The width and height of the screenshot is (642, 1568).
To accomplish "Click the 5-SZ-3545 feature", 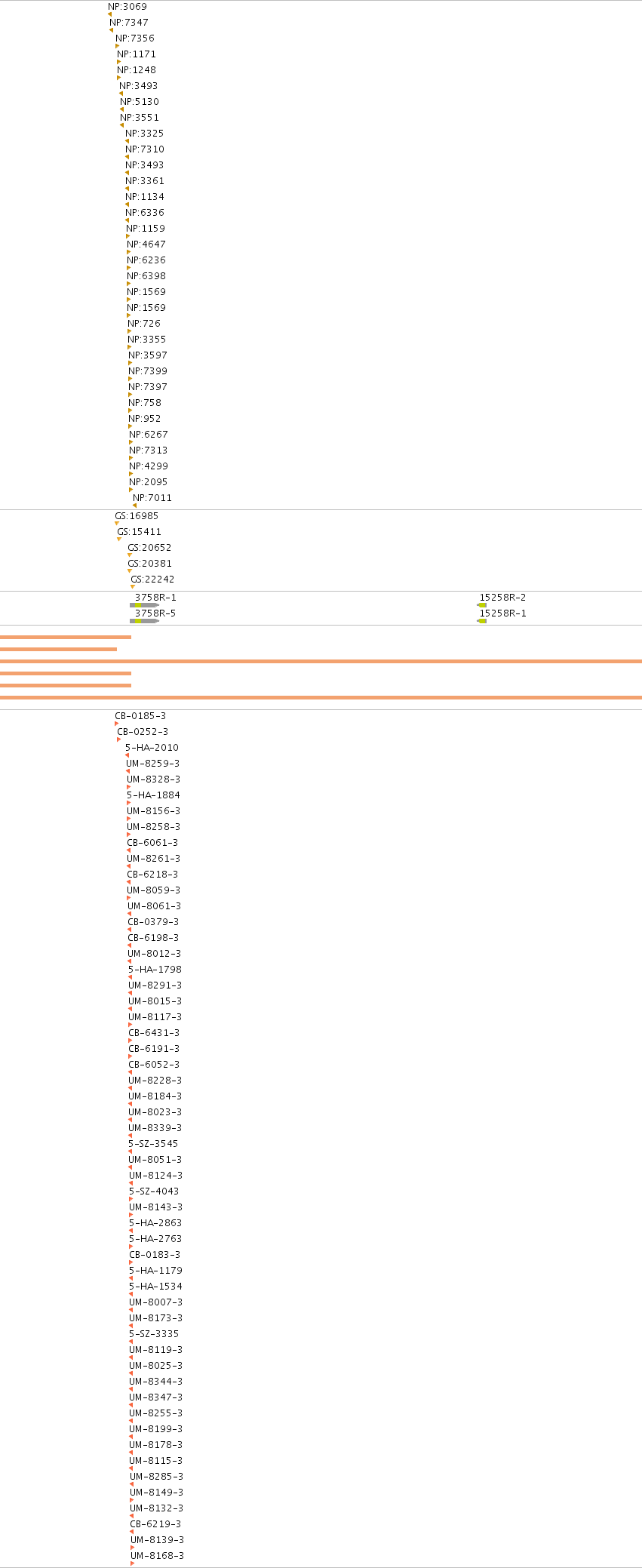I will (154, 1144).
